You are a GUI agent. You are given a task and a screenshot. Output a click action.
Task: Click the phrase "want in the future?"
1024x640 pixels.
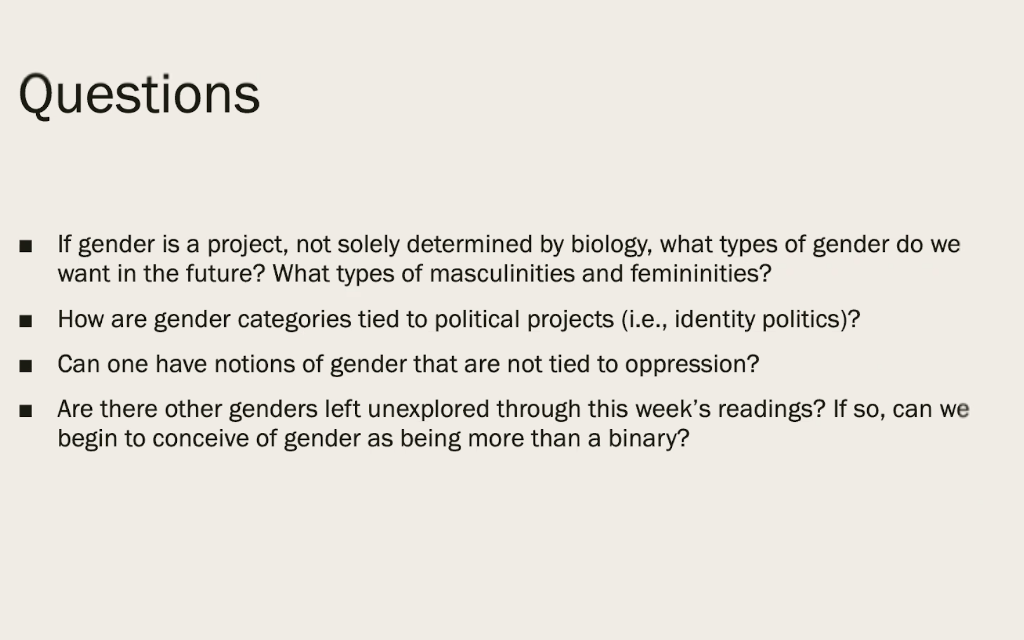[161, 274]
